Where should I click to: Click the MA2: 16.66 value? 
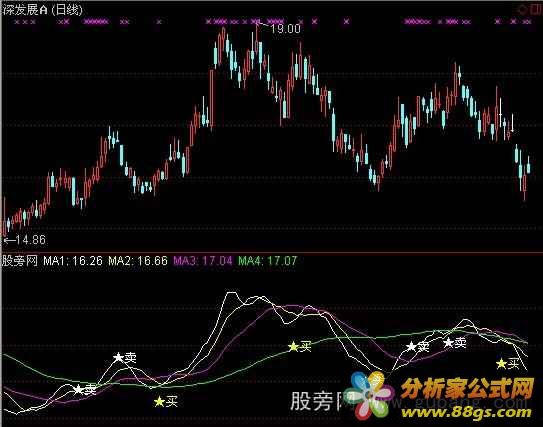click(138, 260)
